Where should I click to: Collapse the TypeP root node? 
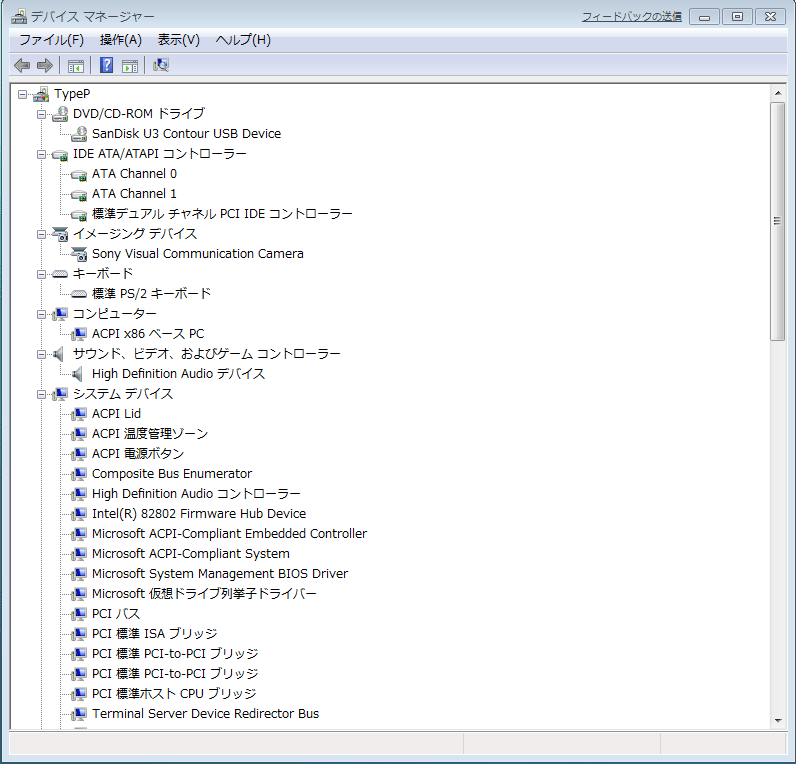pos(22,94)
